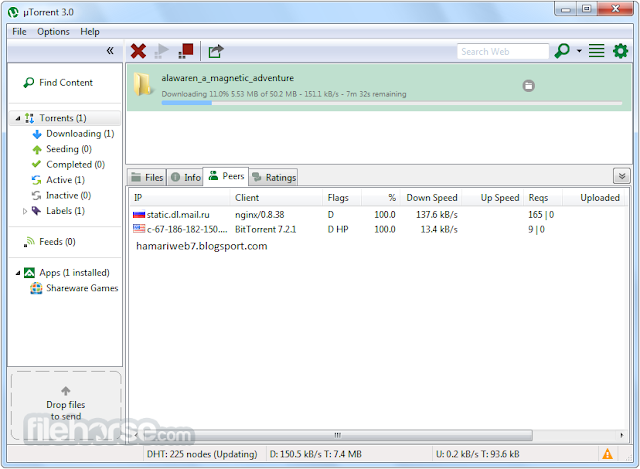The height and width of the screenshot is (469, 640).
Task: Sort peers by IP column header
Action: [180, 198]
